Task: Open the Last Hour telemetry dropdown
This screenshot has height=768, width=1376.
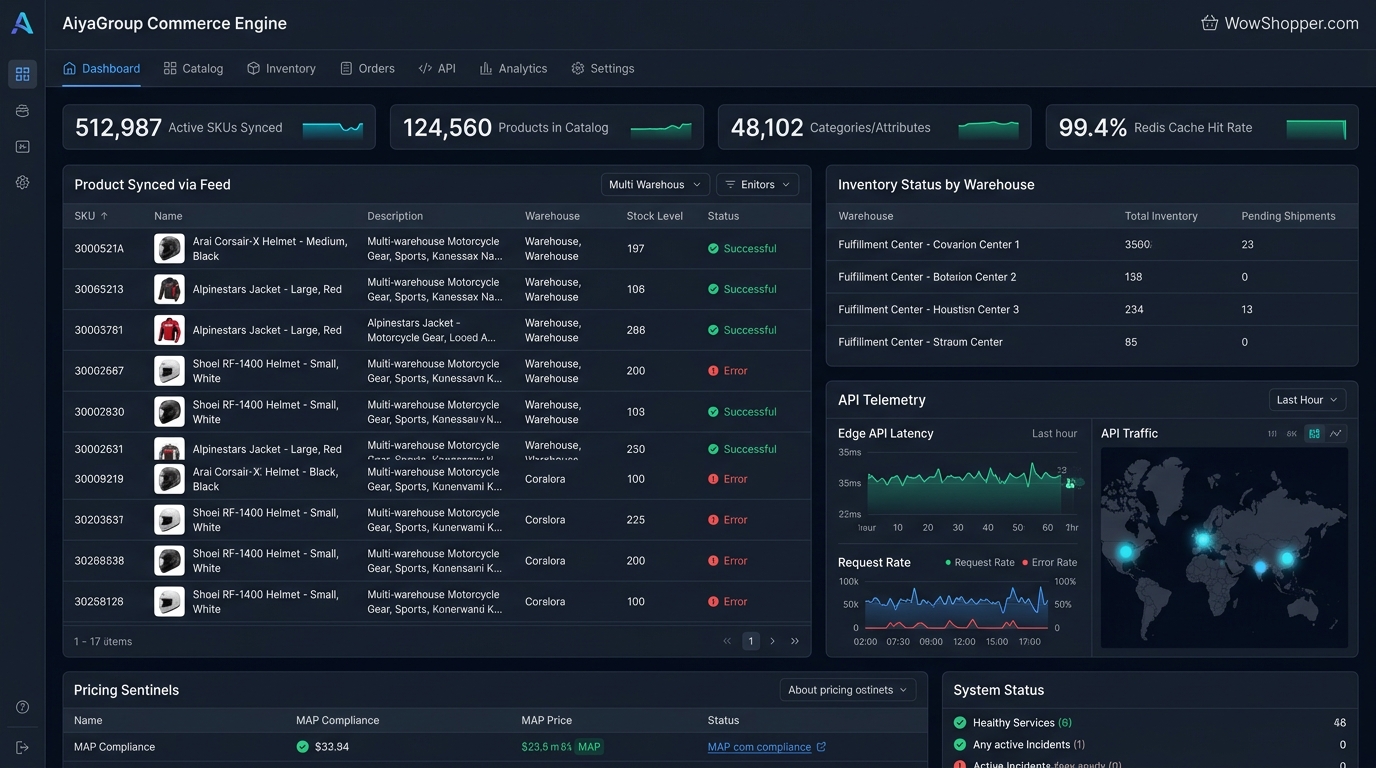Action: [1307, 400]
